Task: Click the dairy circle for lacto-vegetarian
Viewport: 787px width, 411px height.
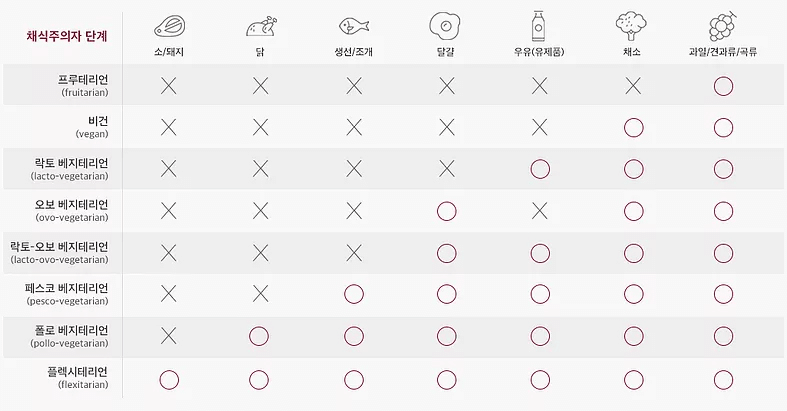Action: point(539,169)
